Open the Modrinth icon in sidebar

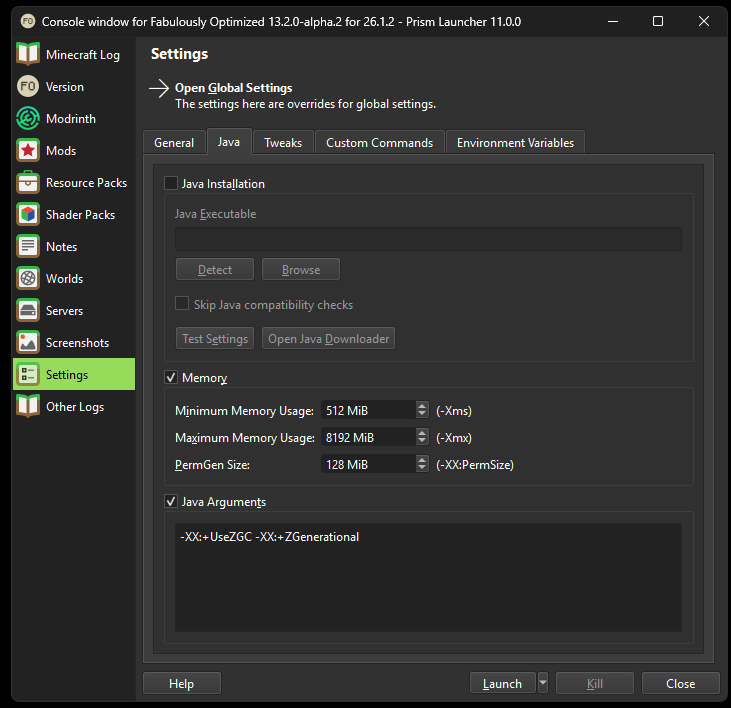click(28, 118)
